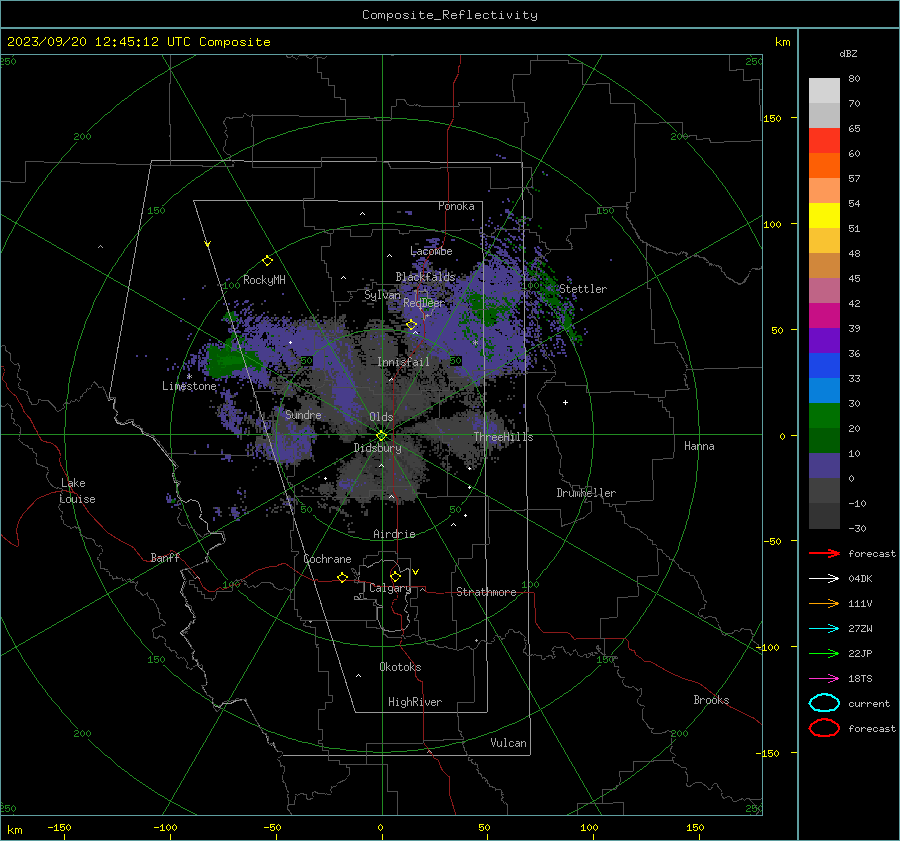Click the RedDeer city label

424,303
